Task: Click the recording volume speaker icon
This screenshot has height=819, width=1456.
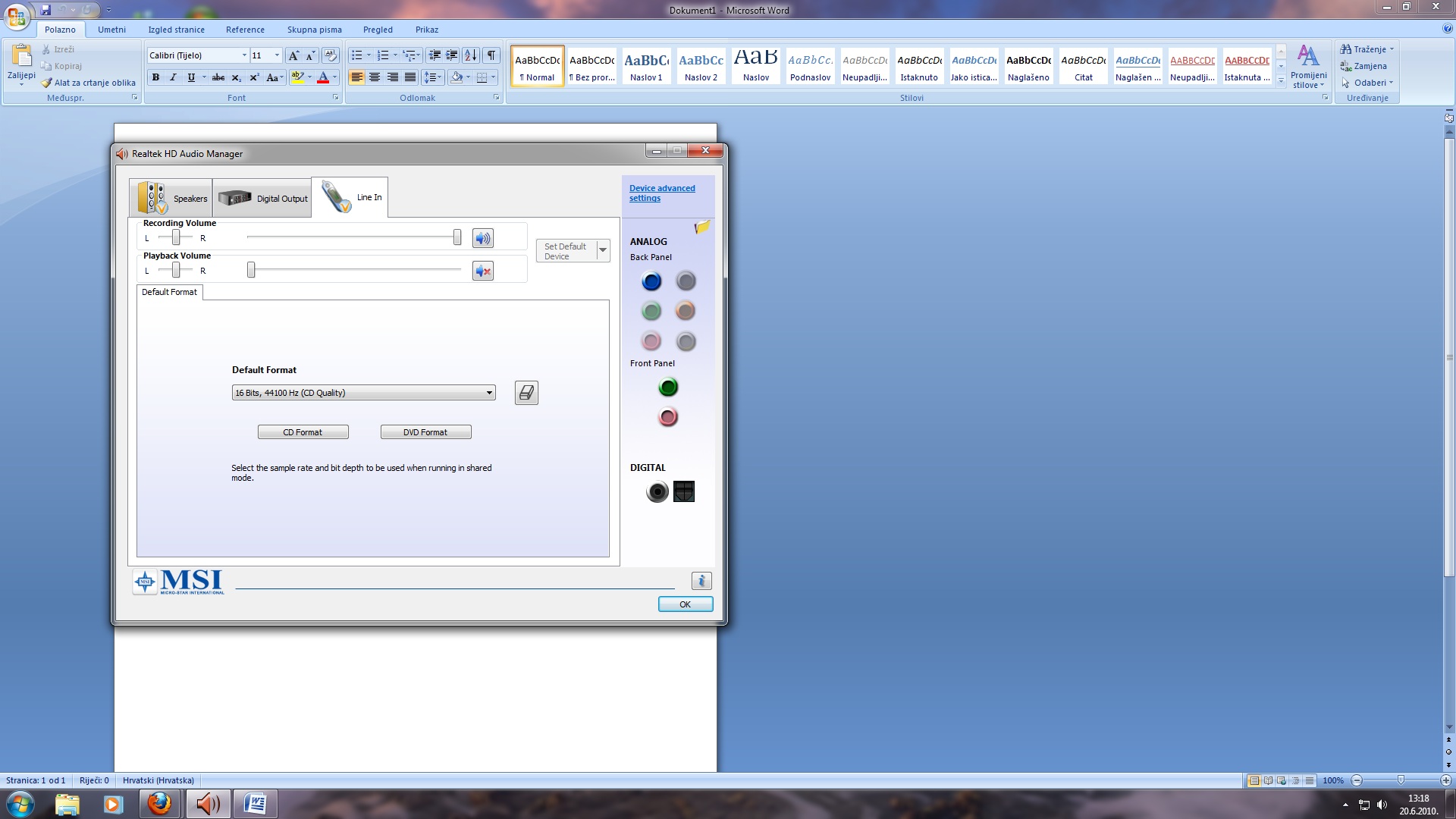Action: (x=482, y=238)
